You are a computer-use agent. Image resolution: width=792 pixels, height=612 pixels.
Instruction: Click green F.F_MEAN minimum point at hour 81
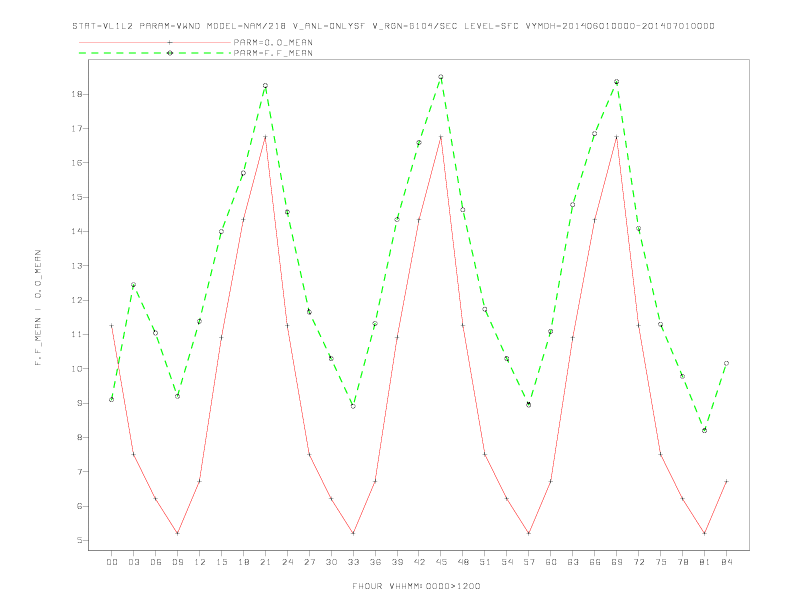pos(705,430)
